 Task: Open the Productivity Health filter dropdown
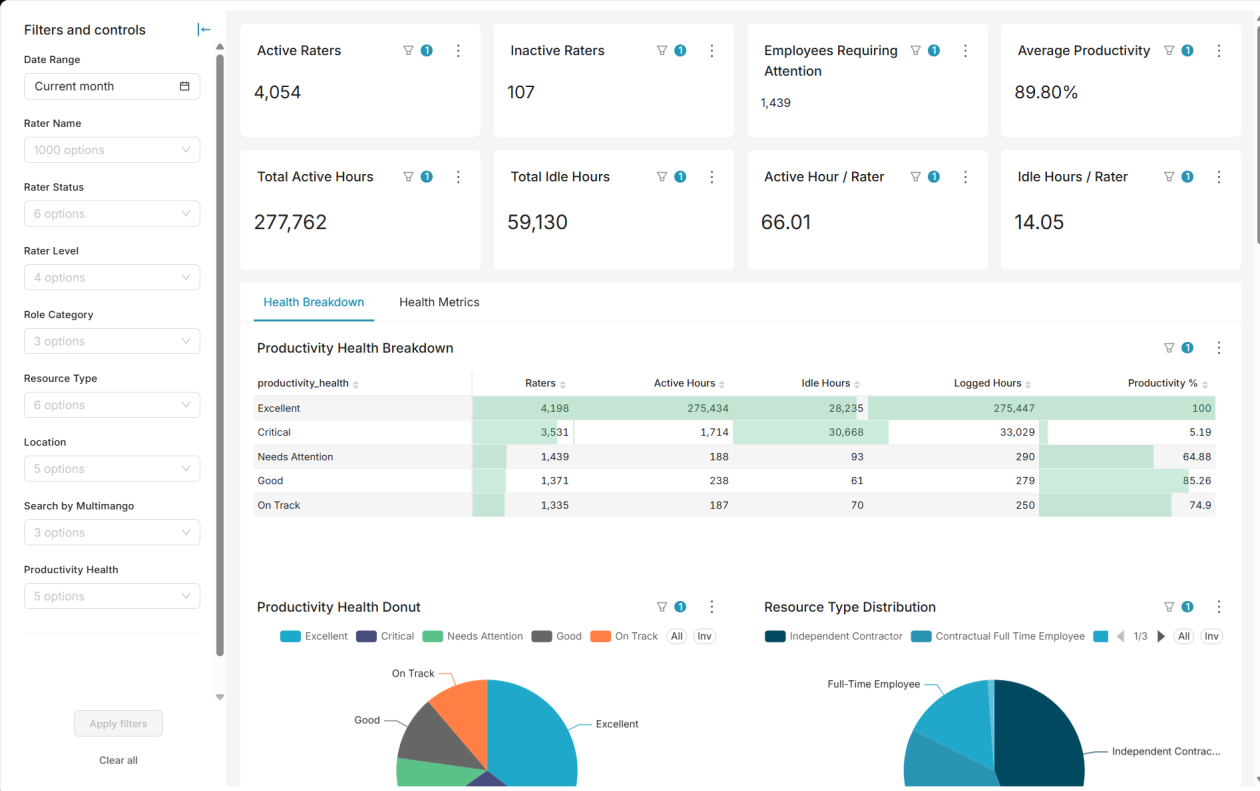pos(112,596)
